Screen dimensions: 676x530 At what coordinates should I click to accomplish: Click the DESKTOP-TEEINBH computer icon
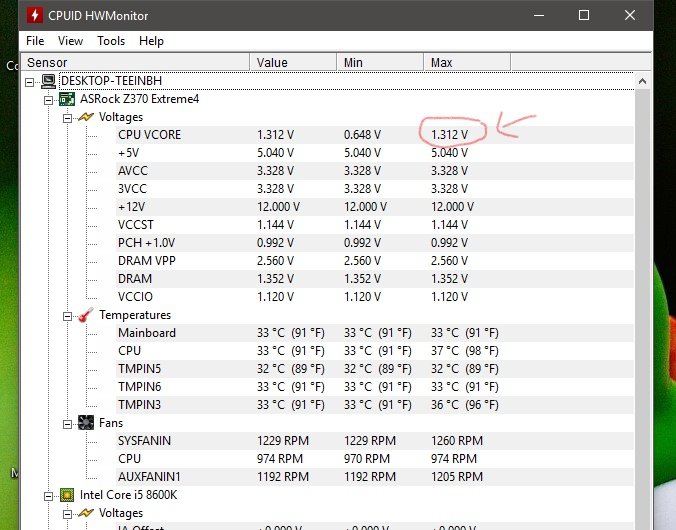48,81
